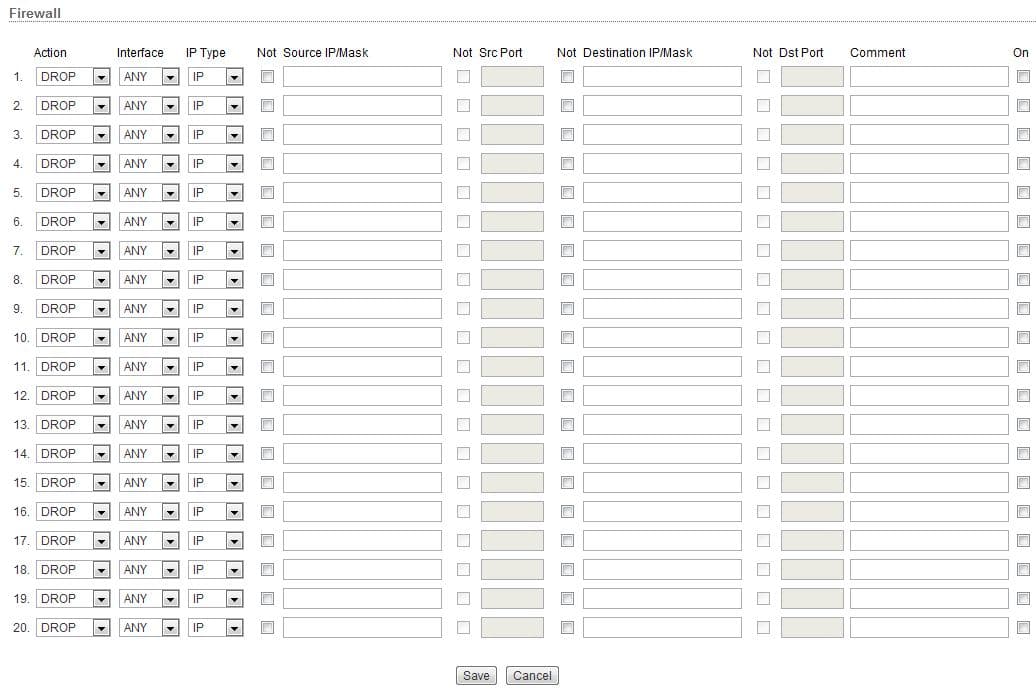The width and height of the screenshot is (1036, 688).
Task: Open the IP Type dropdown for rule 5
Action: [215, 193]
